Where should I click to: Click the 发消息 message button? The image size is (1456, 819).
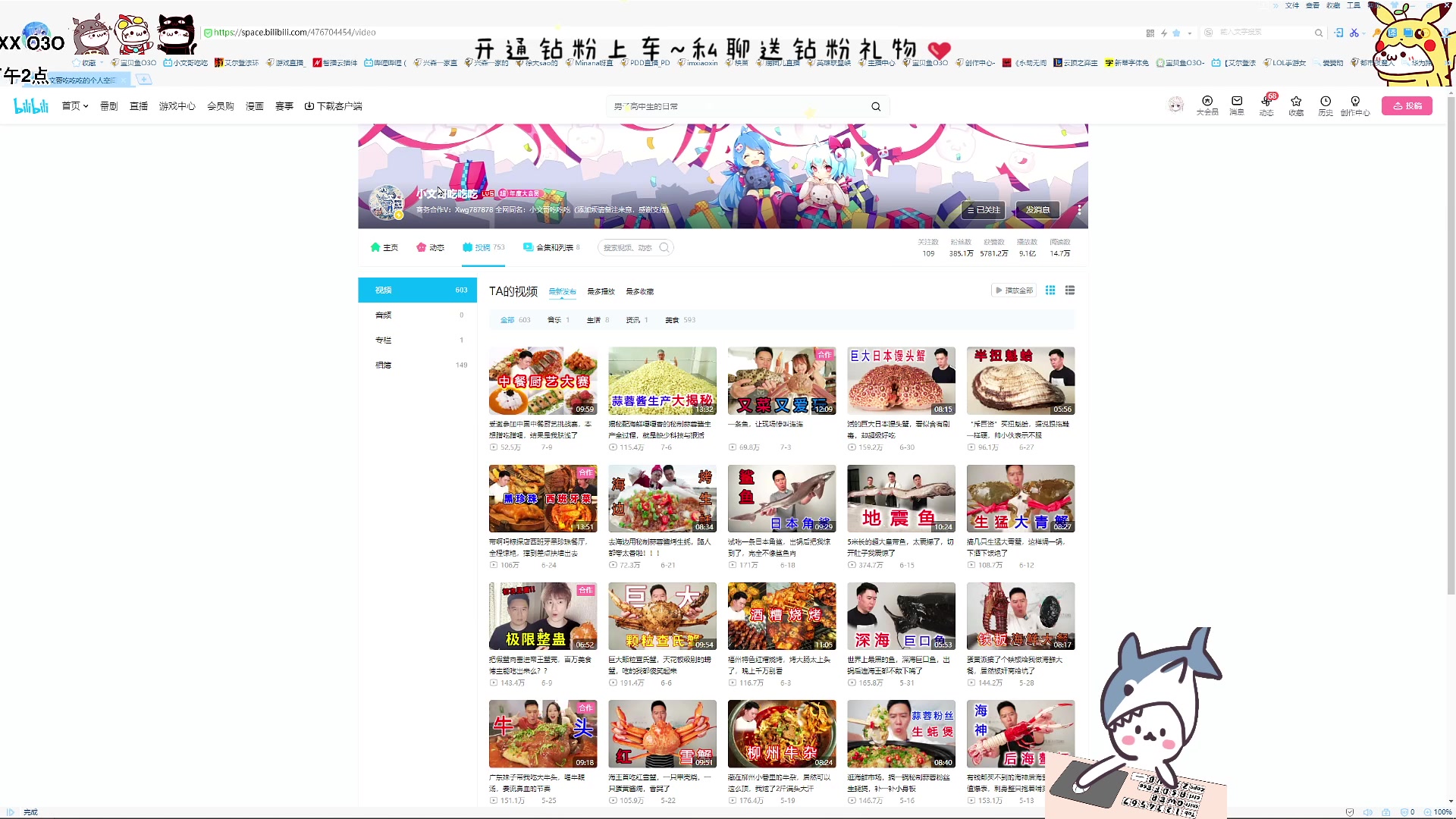(1037, 209)
